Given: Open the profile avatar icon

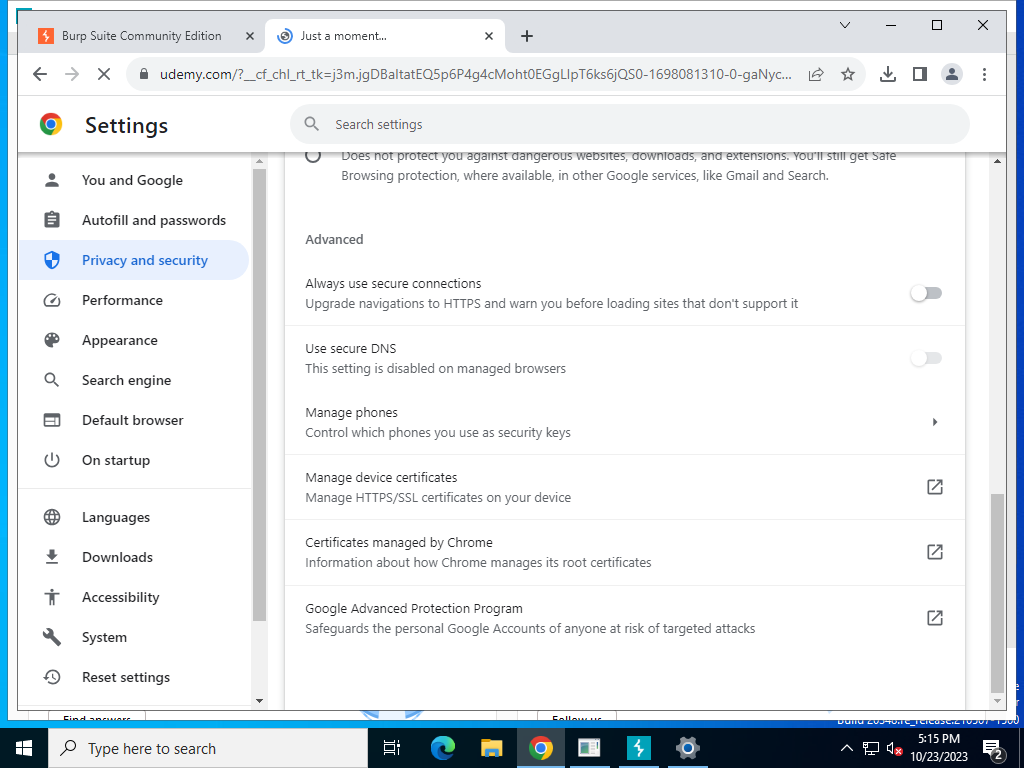Looking at the screenshot, I should (952, 74).
